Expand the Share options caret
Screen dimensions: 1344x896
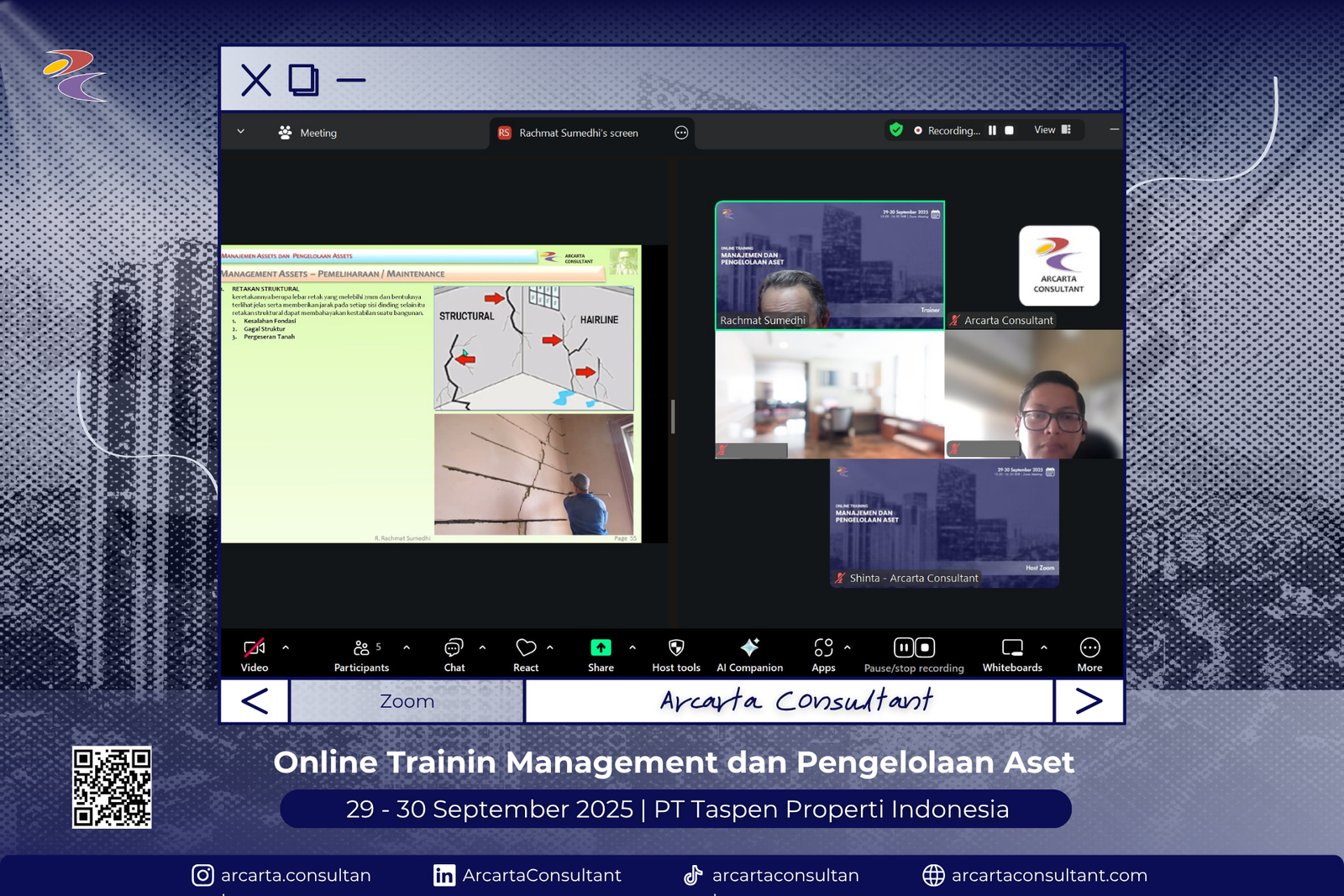pos(633,647)
